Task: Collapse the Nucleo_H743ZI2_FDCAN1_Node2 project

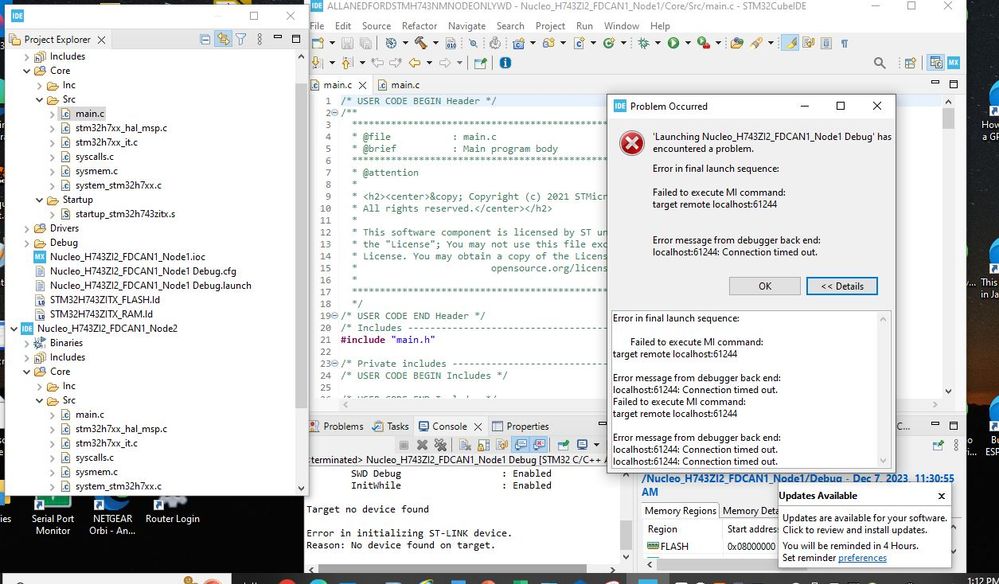Action: (x=14, y=329)
